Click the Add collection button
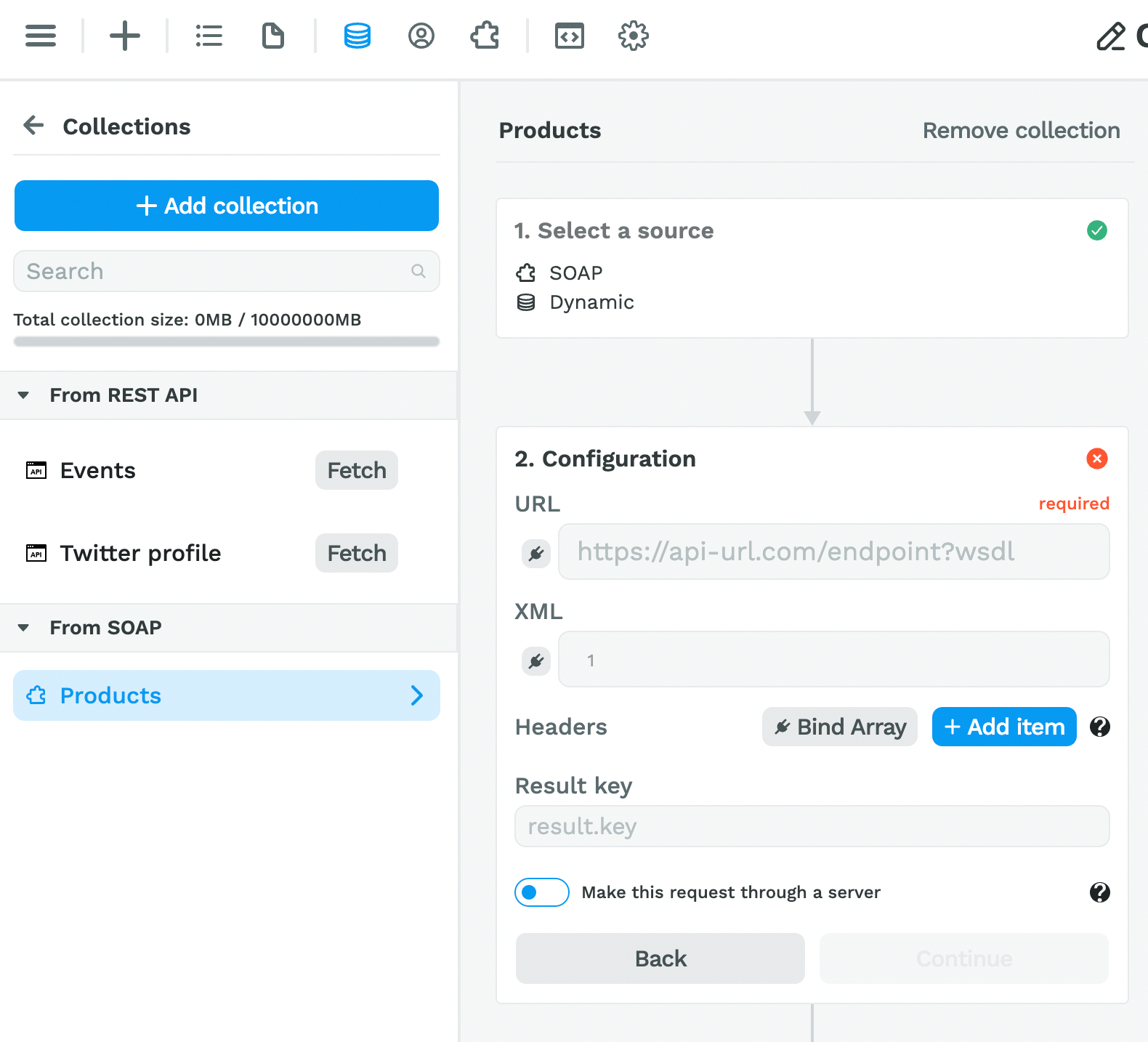This screenshot has height=1042, width=1148. click(227, 206)
